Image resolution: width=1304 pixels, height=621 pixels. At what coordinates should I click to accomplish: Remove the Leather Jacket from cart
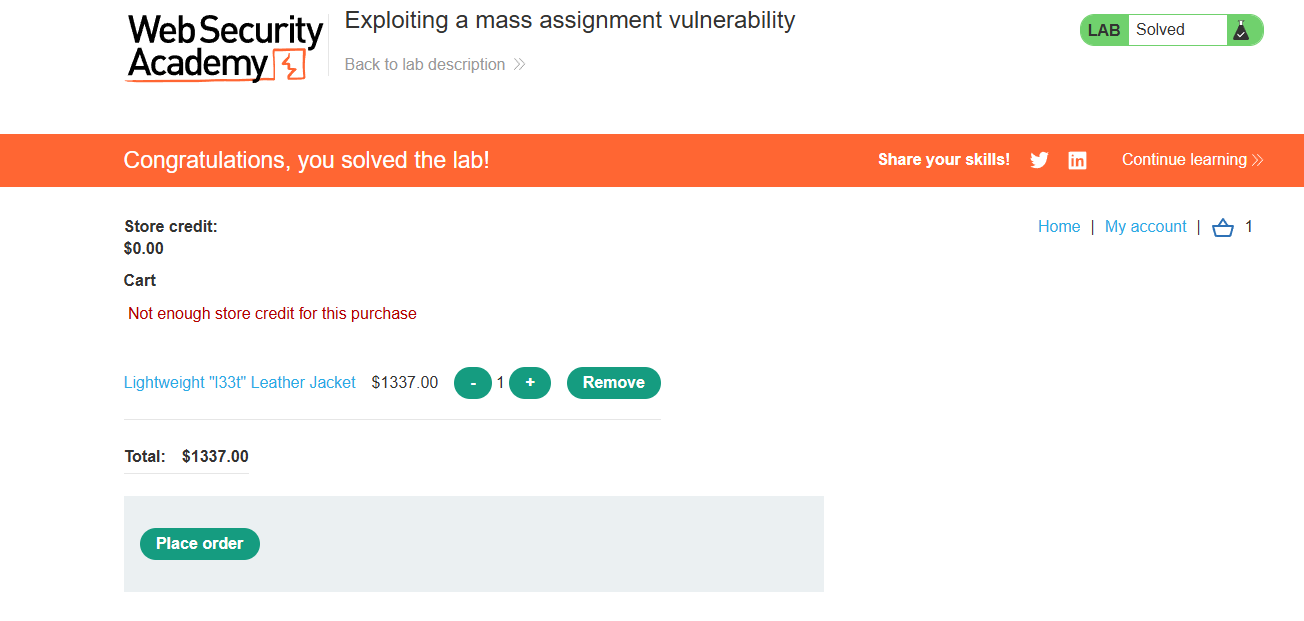pos(613,383)
